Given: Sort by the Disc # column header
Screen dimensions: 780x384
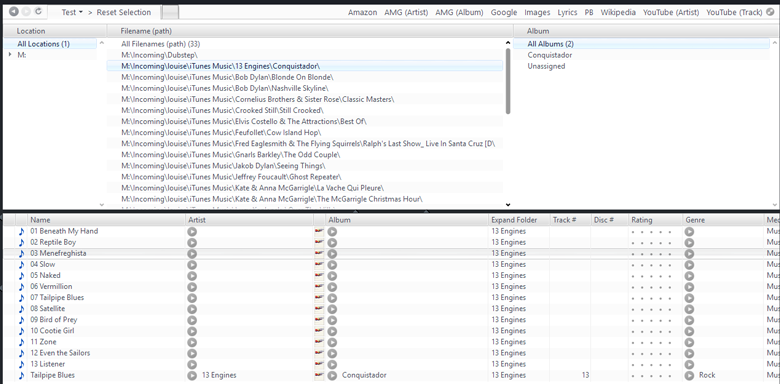Looking at the screenshot, I should point(609,220).
